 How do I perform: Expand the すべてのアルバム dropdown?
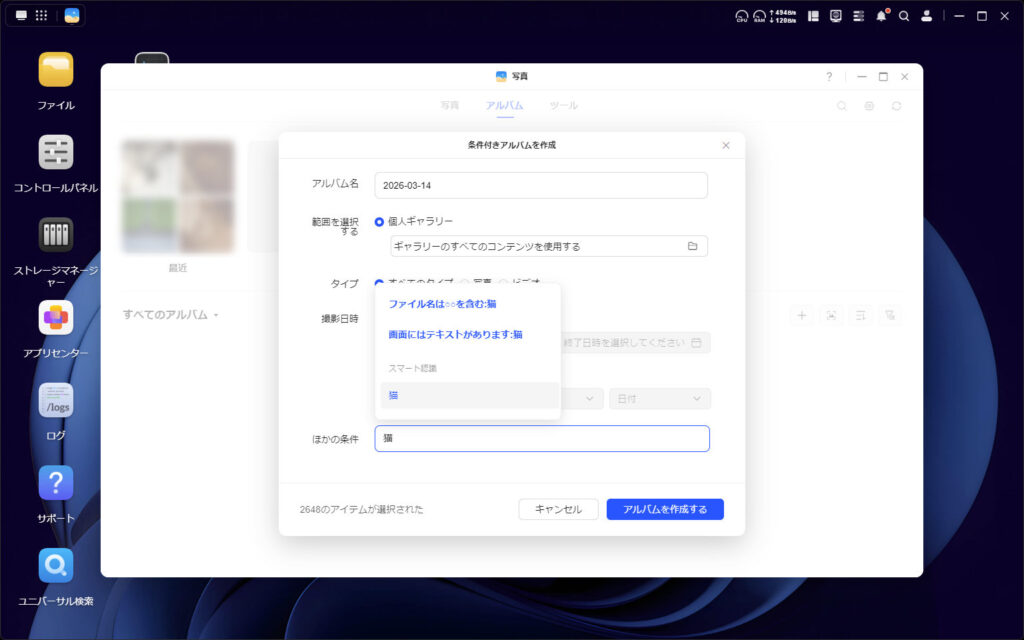point(170,315)
